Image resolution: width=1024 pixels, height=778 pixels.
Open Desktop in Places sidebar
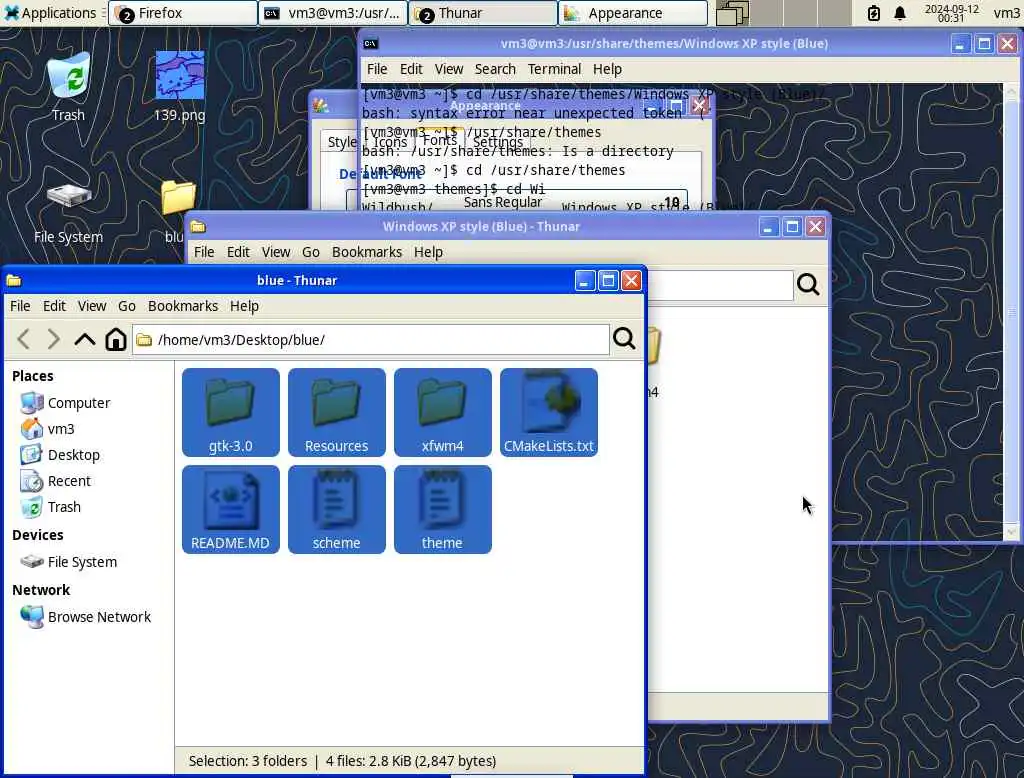point(59,455)
